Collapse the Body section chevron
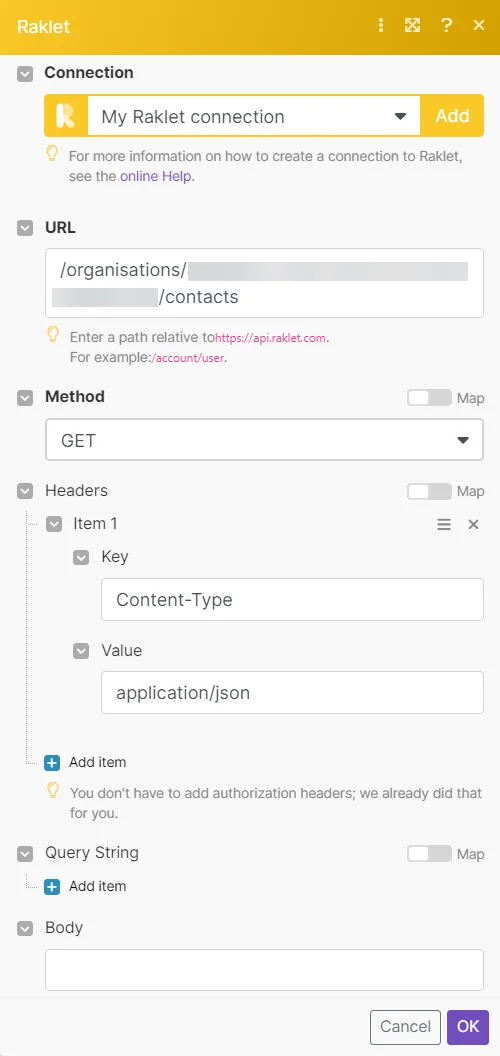Image resolution: width=500 pixels, height=1056 pixels. coord(25,928)
